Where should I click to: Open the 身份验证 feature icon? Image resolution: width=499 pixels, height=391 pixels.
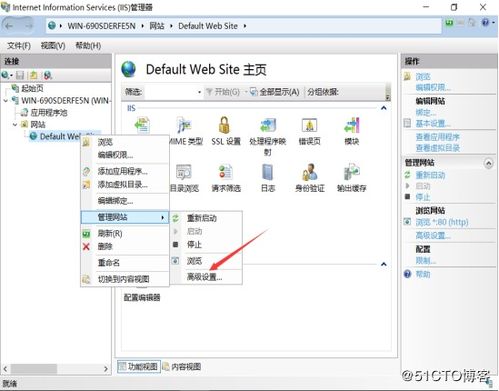pyautogui.click(x=310, y=172)
